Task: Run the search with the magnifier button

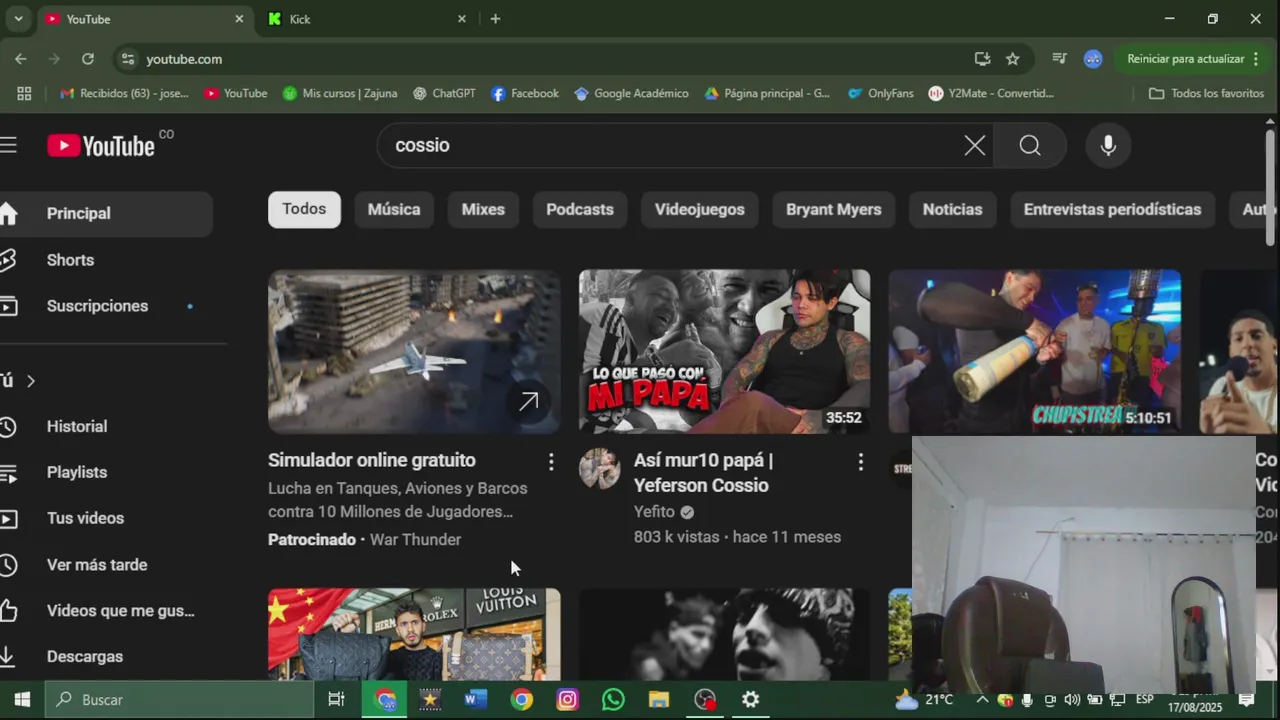Action: pos(1030,146)
